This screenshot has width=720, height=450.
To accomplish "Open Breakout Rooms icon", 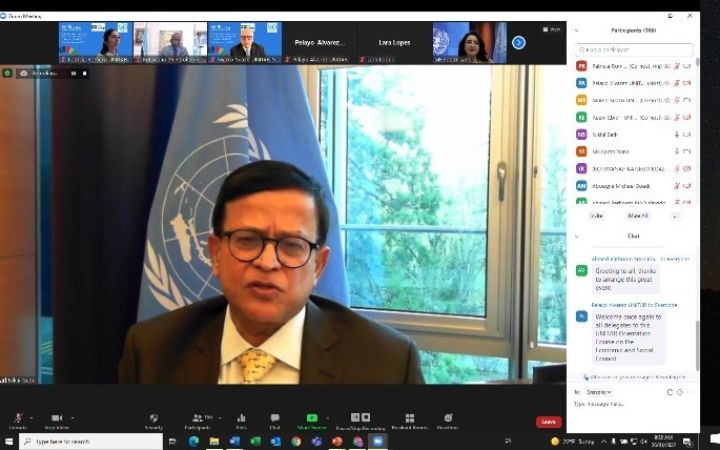I will point(410,417).
